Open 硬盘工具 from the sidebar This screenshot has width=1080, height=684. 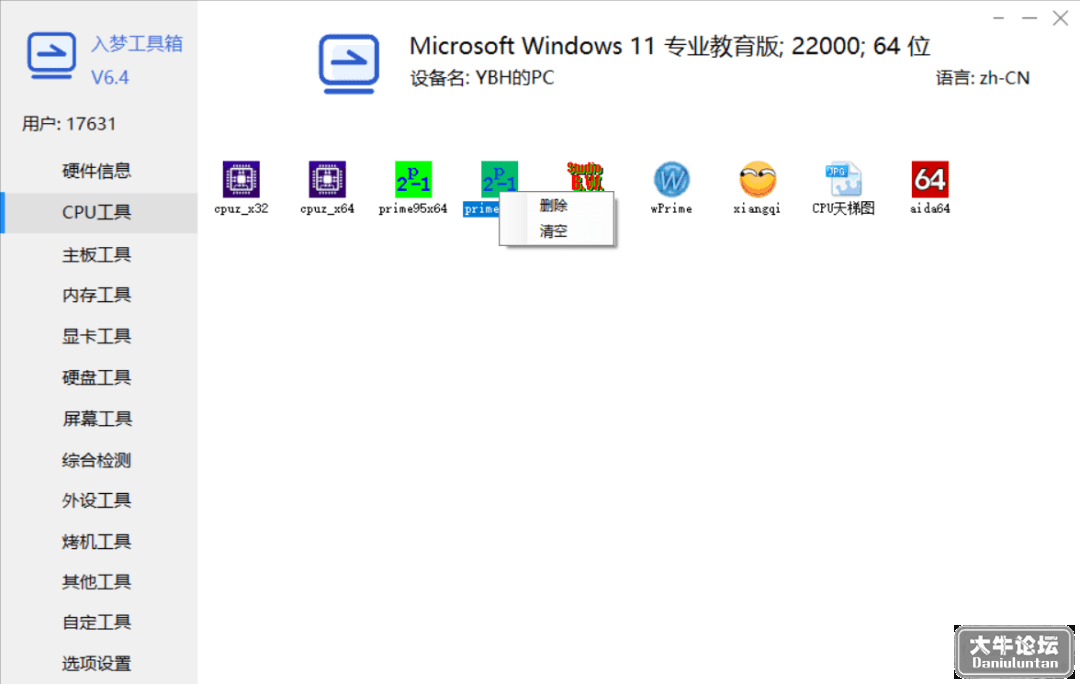(x=99, y=377)
